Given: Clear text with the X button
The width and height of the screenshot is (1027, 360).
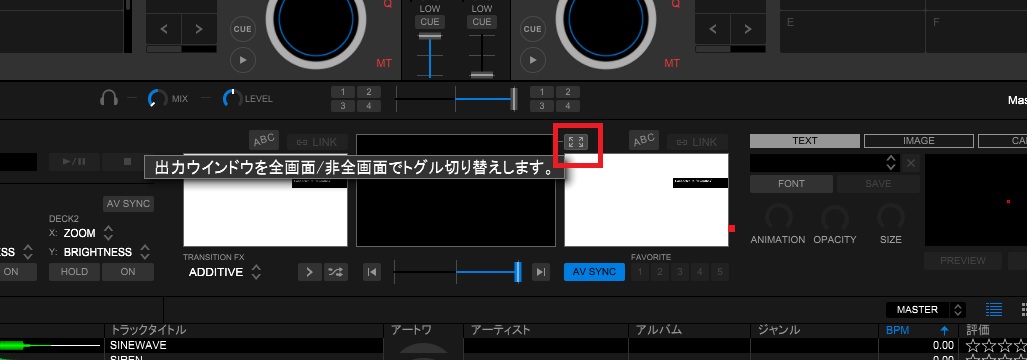Looking at the screenshot, I should pos(910,163).
